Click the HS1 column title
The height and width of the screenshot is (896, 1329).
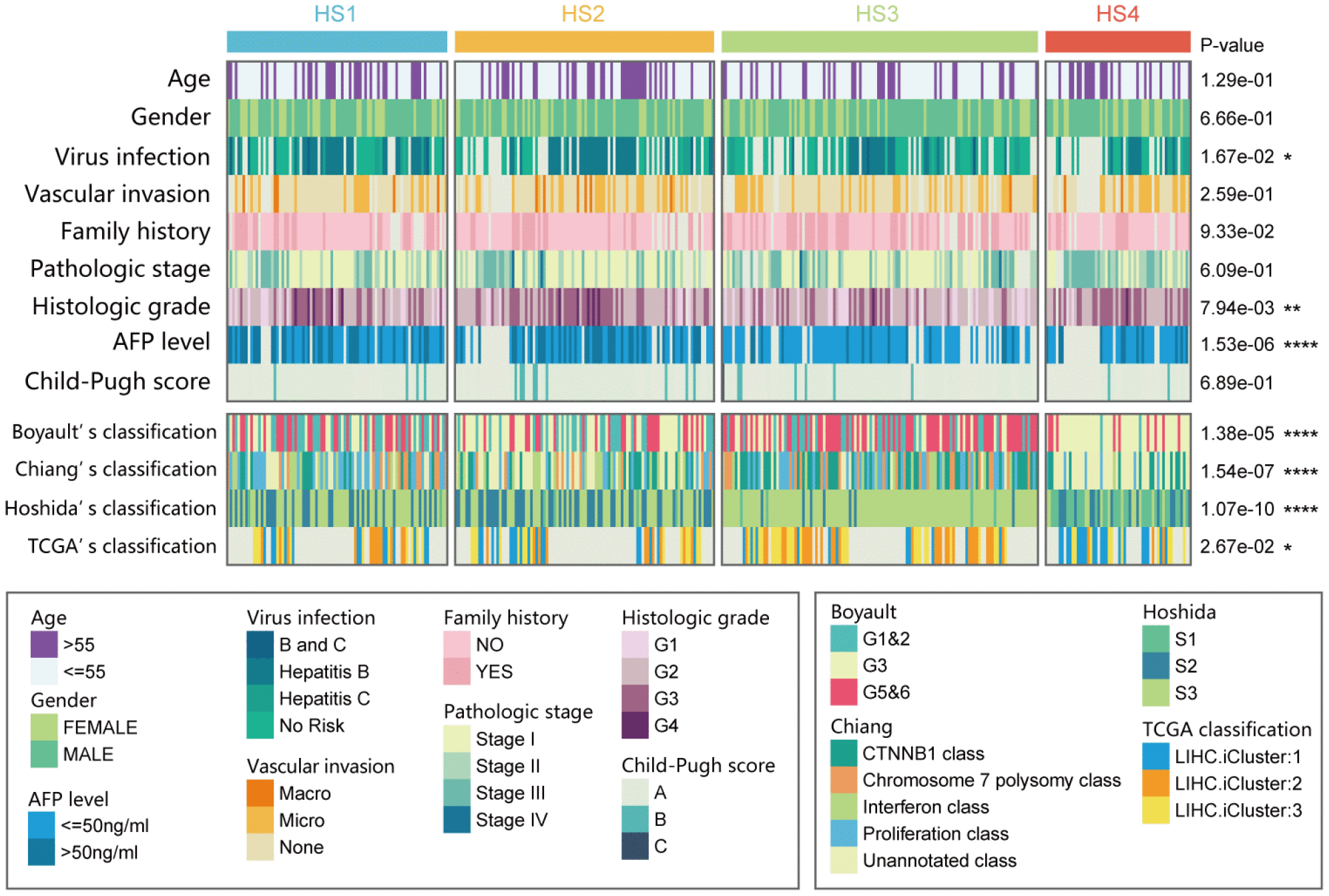(x=336, y=14)
